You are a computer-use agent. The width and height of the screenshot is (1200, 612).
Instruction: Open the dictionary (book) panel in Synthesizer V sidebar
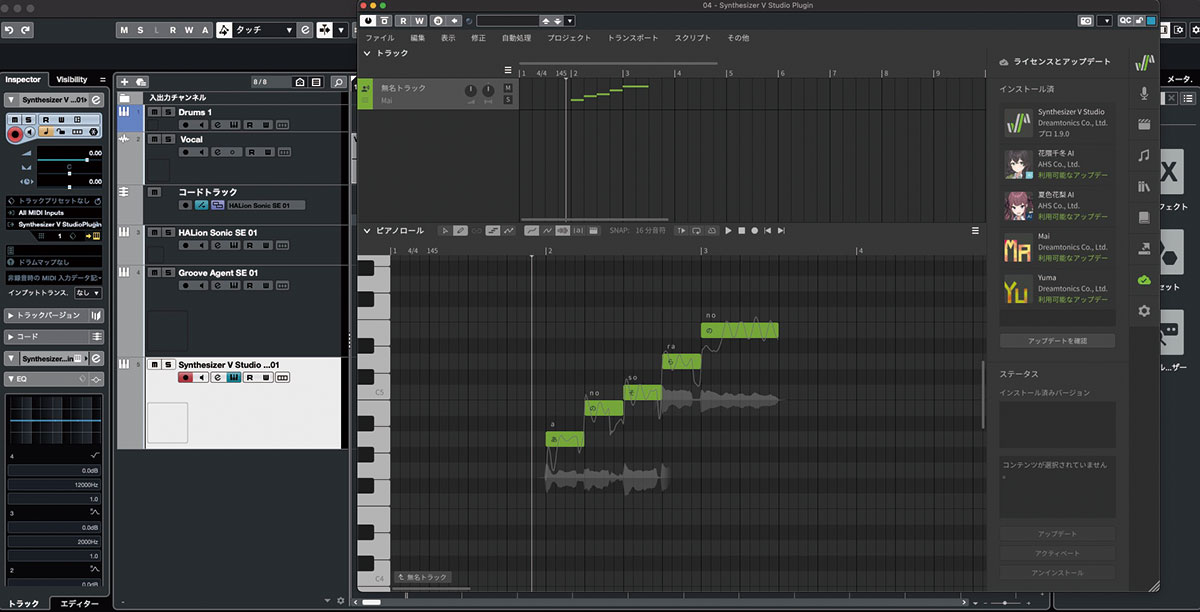(1144, 217)
